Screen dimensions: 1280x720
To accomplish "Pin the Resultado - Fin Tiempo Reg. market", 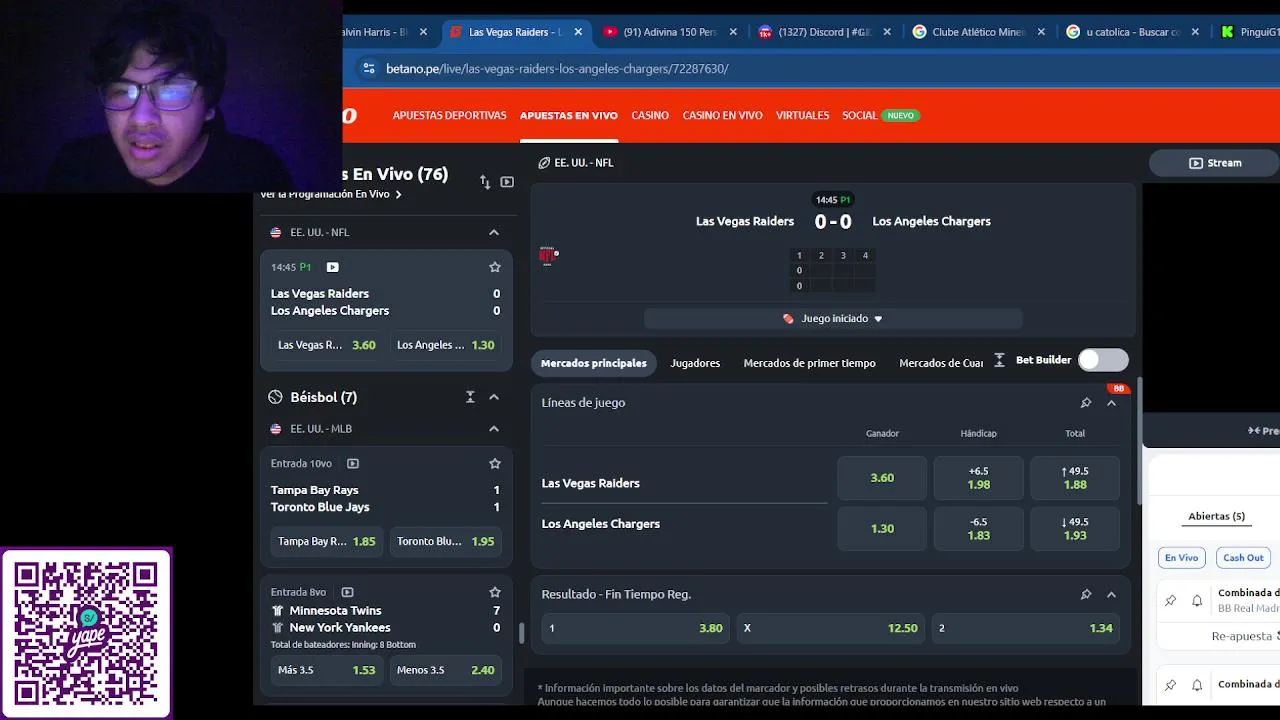I will [1086, 594].
